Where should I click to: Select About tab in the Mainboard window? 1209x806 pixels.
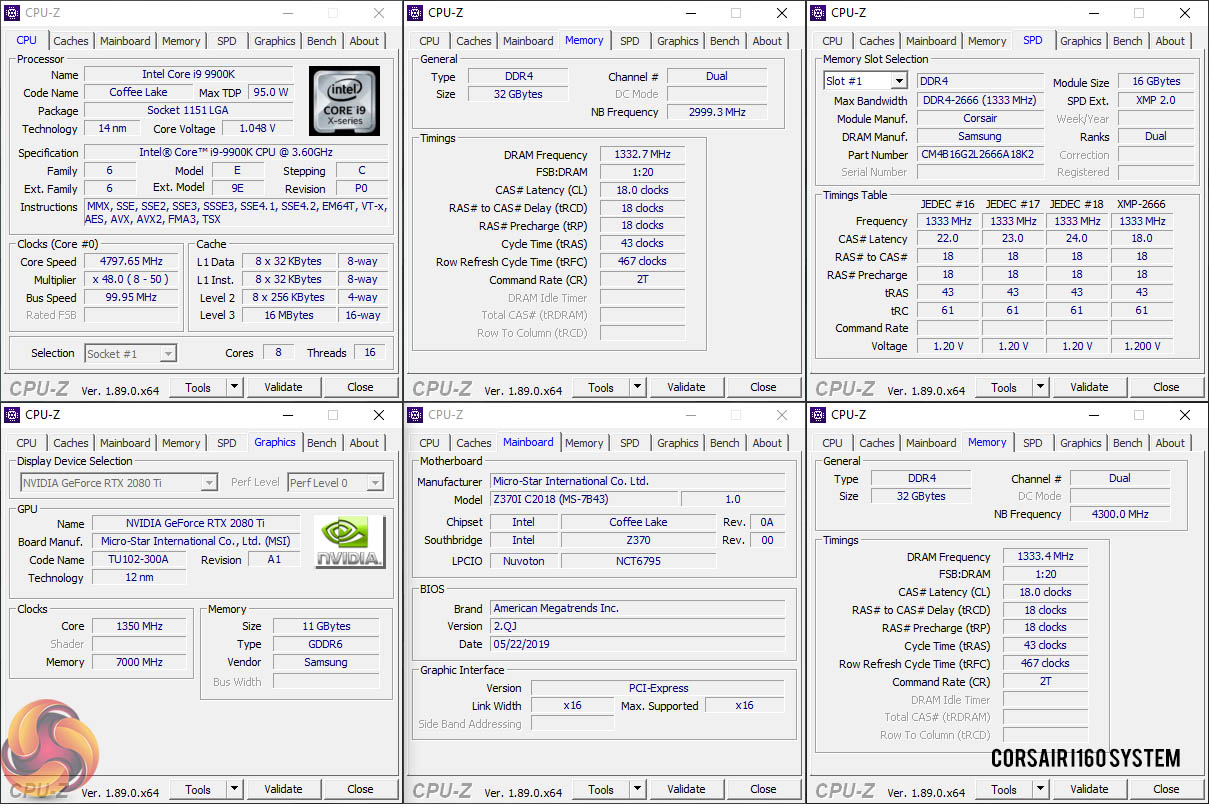[767, 443]
